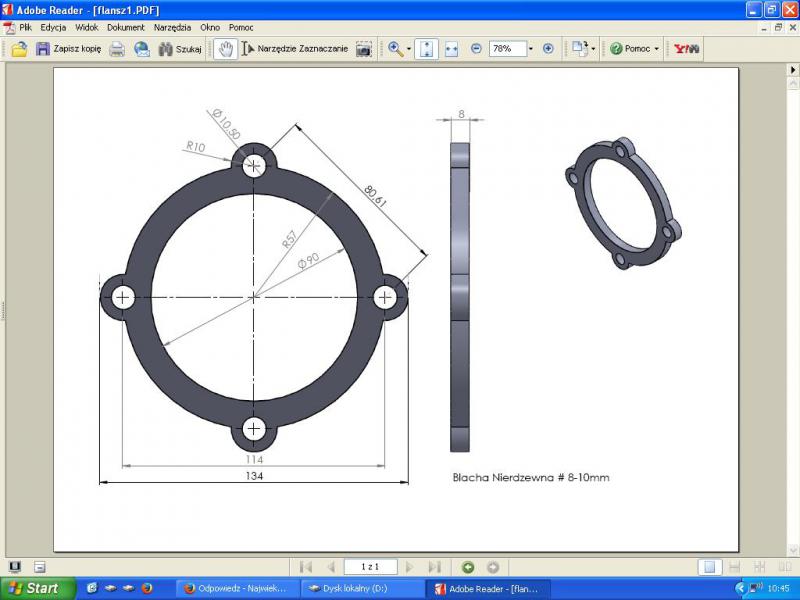
Task: Open a file with the folder icon
Action: point(19,49)
